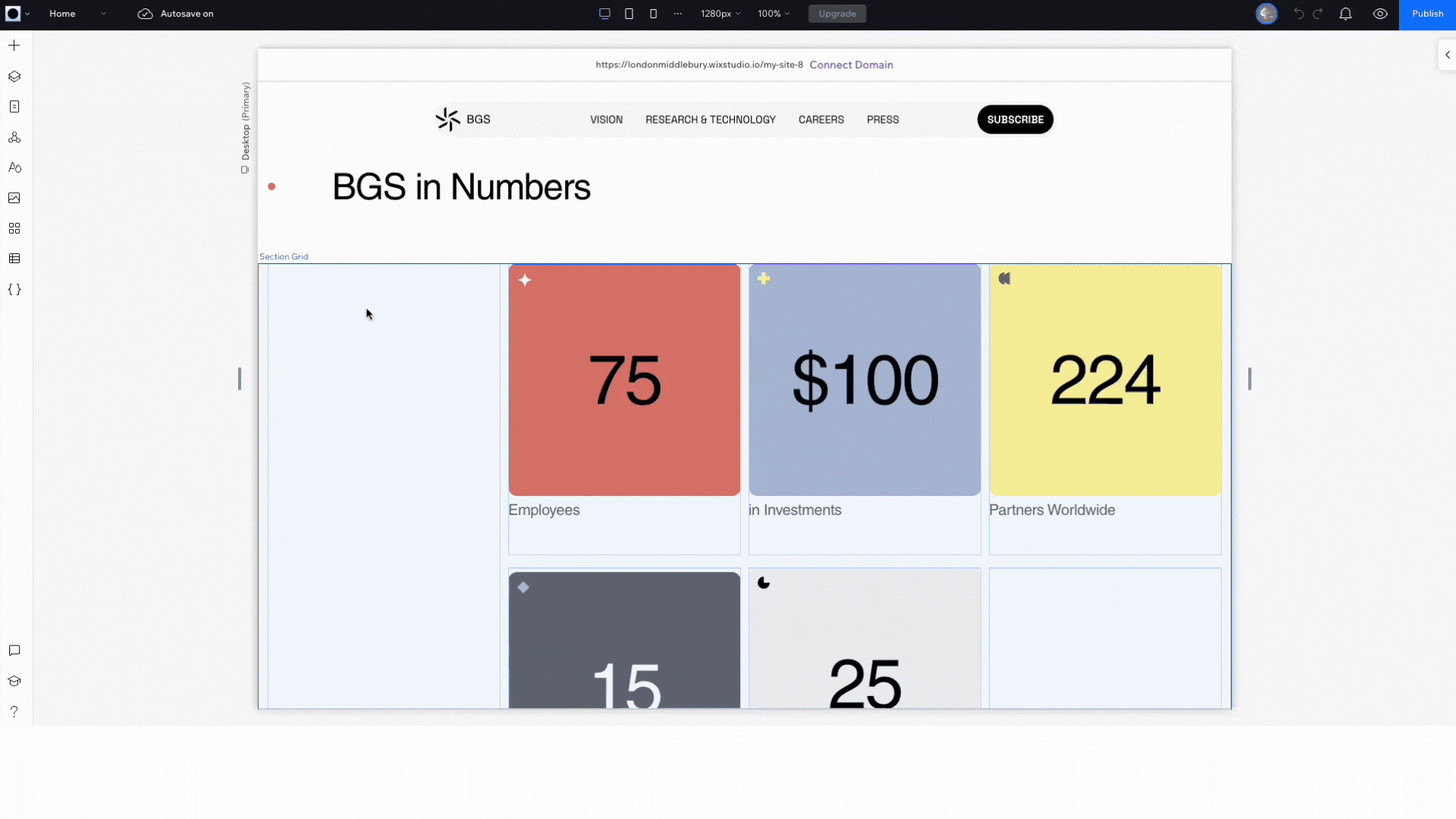
Task: Click the icon on the 224 card
Action: (x=1004, y=278)
